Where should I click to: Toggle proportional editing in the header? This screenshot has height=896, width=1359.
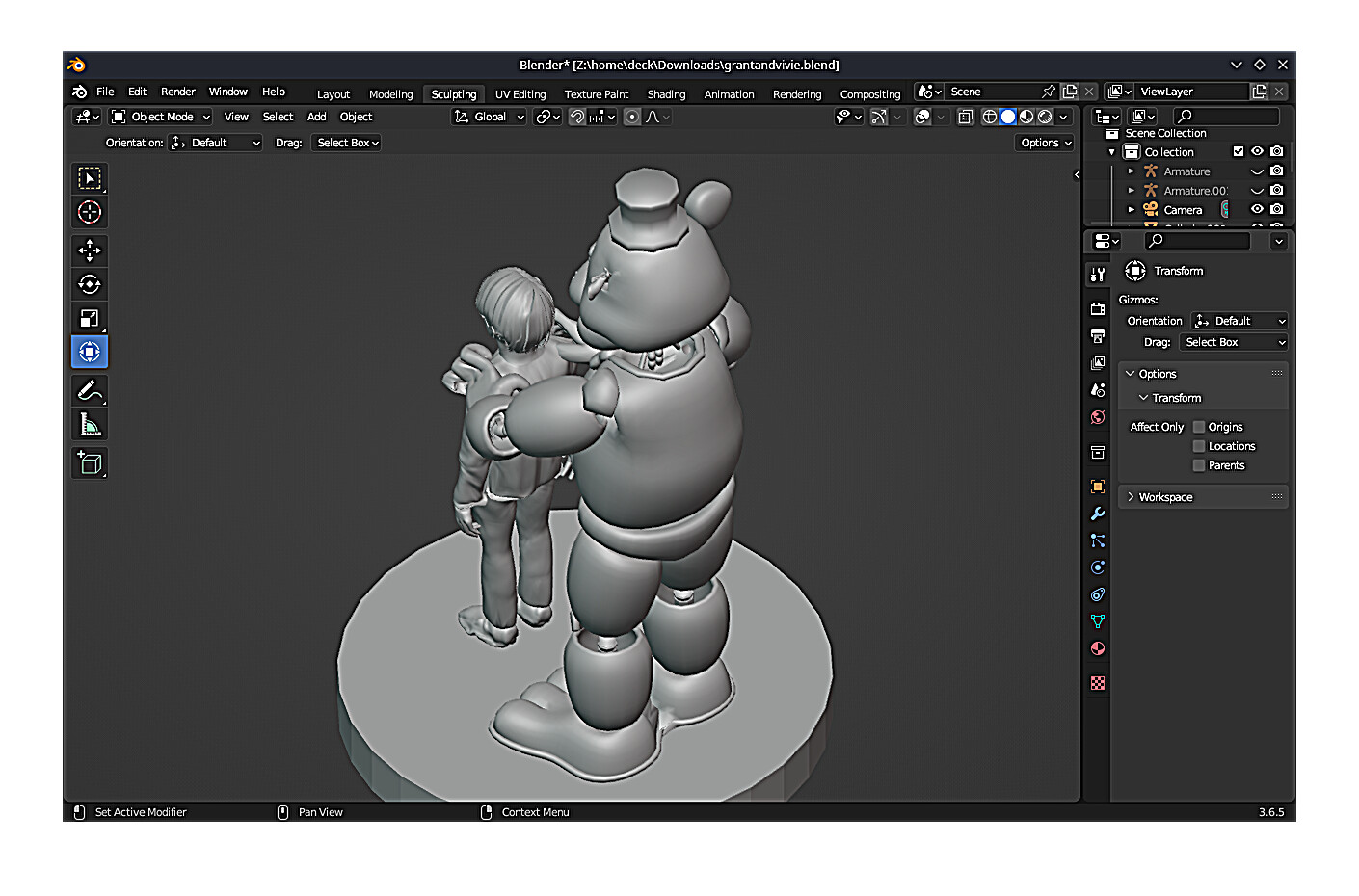point(631,117)
